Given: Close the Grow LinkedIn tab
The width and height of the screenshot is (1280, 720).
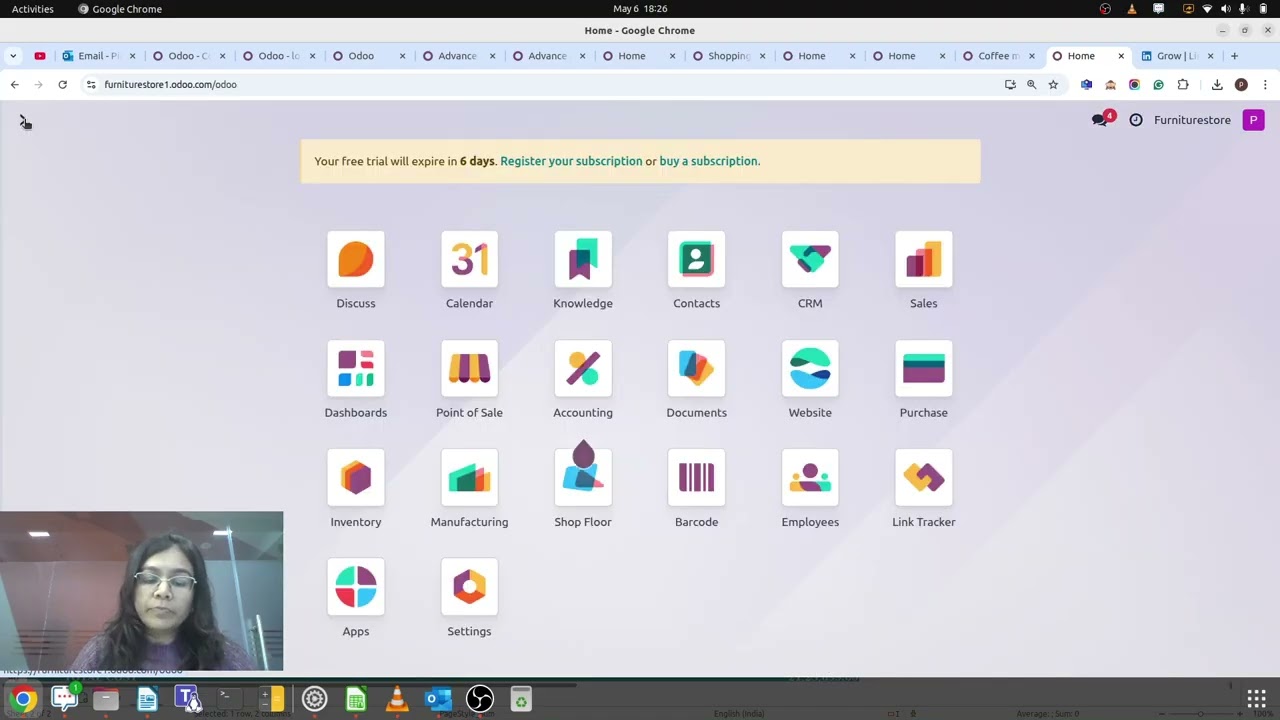Looking at the screenshot, I should (x=1210, y=56).
